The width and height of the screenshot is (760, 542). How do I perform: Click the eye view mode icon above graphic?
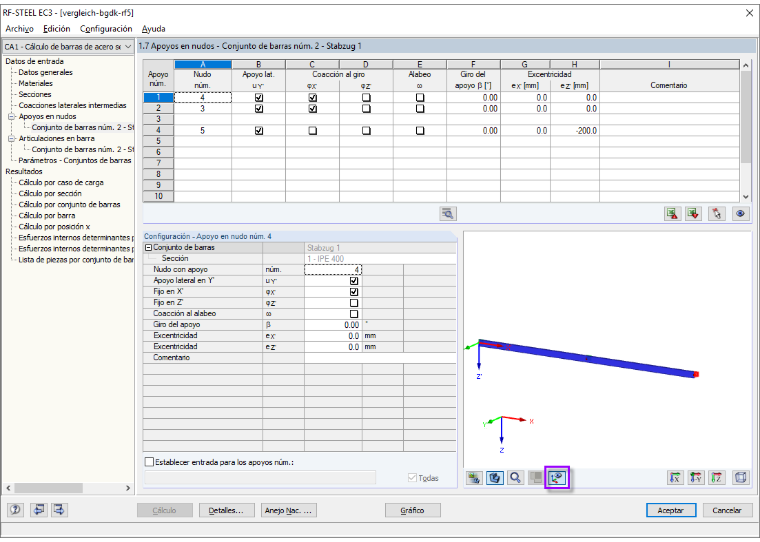pyautogui.click(x=740, y=214)
